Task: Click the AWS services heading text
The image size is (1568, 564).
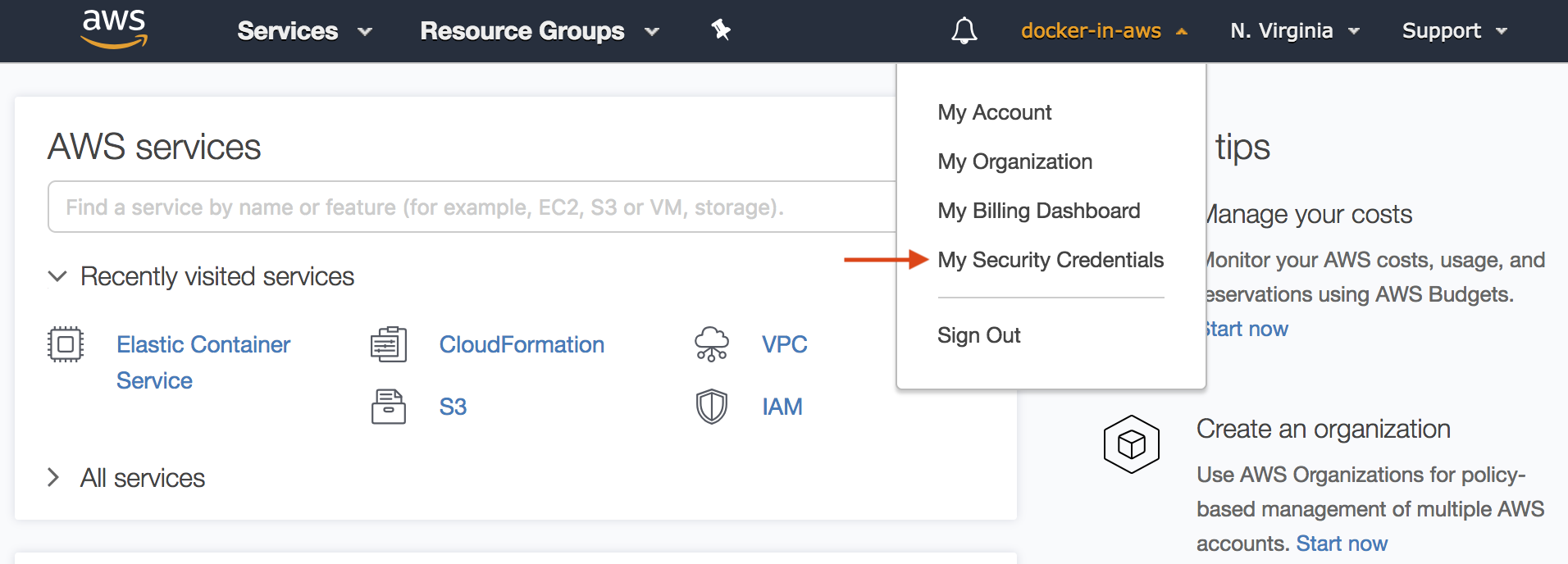Action: (x=154, y=147)
